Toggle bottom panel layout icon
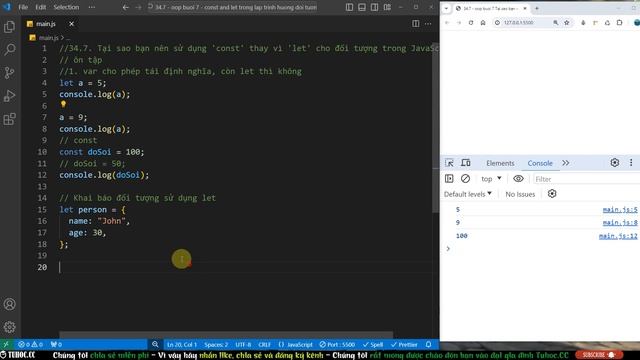Screen dimensions: 640x360 point(362,7)
